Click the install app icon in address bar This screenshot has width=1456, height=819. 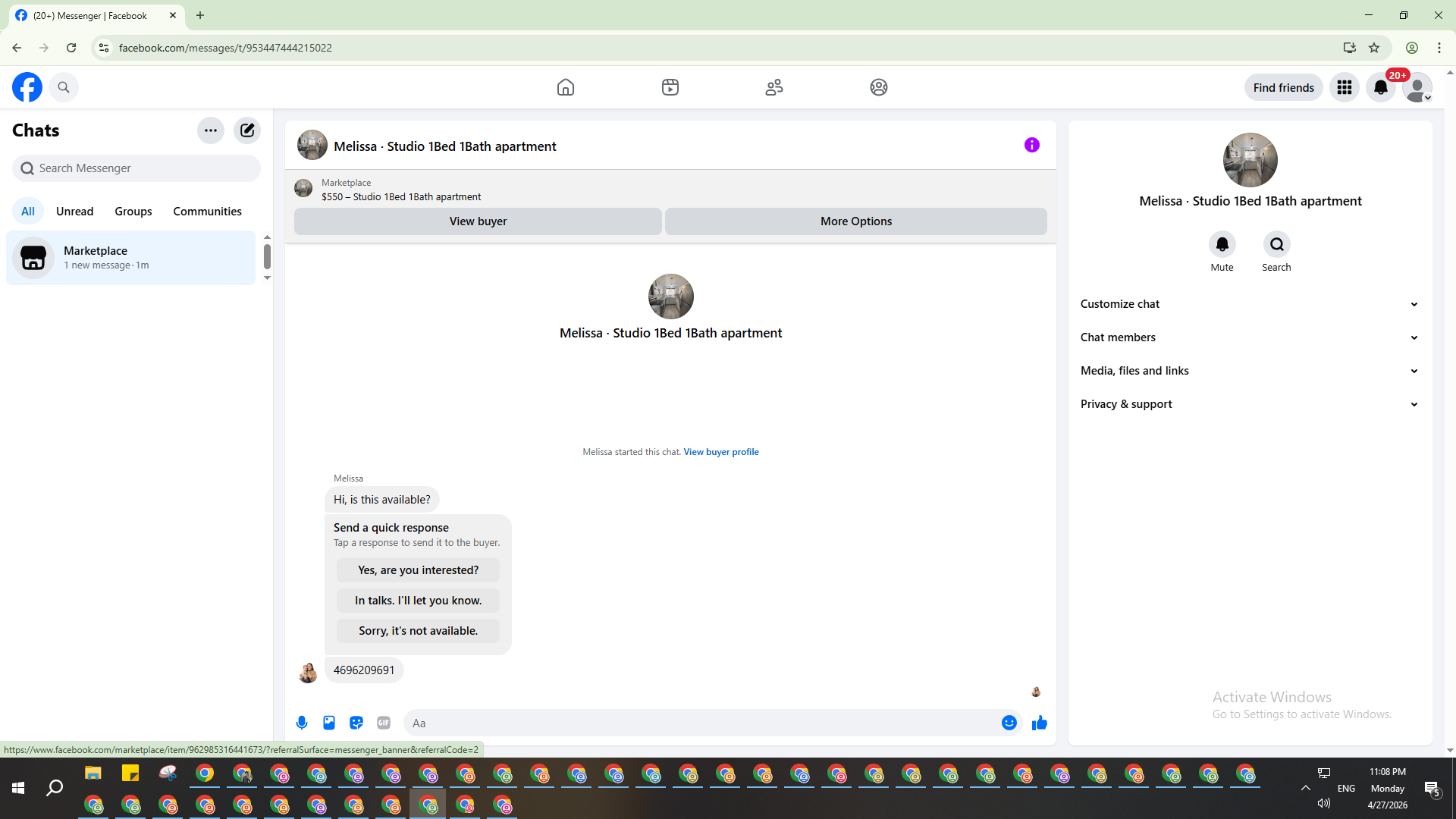click(1349, 48)
